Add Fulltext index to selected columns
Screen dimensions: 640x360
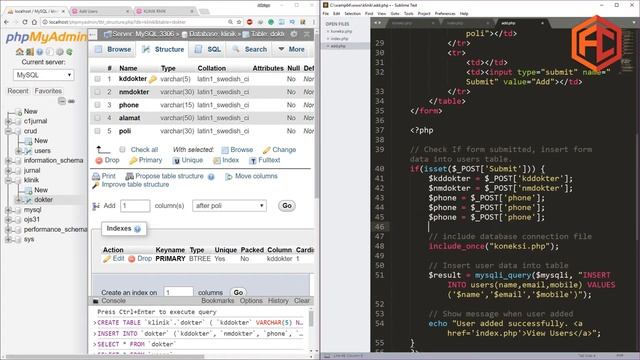click(265, 160)
